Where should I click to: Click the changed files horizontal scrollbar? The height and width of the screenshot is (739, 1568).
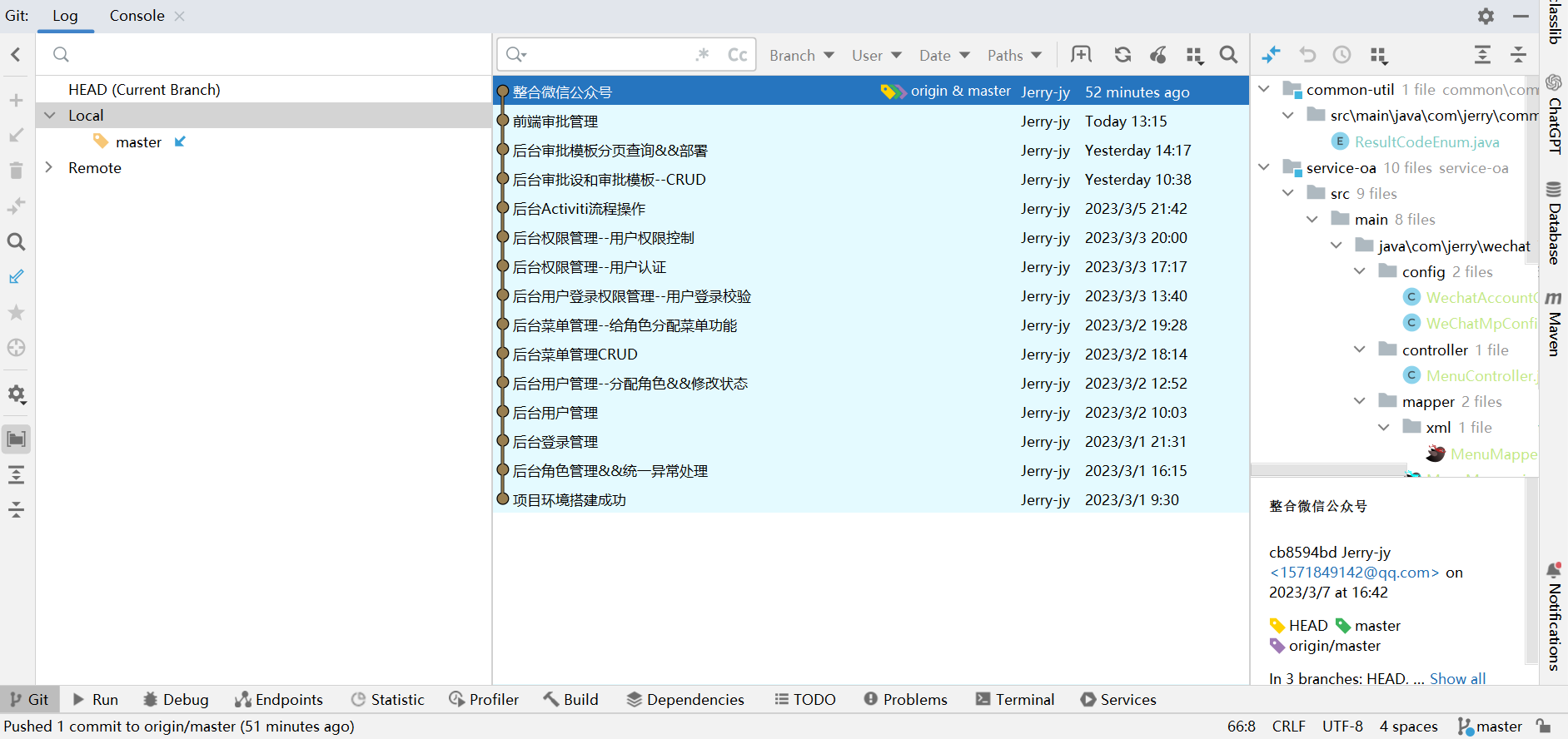1328,470
